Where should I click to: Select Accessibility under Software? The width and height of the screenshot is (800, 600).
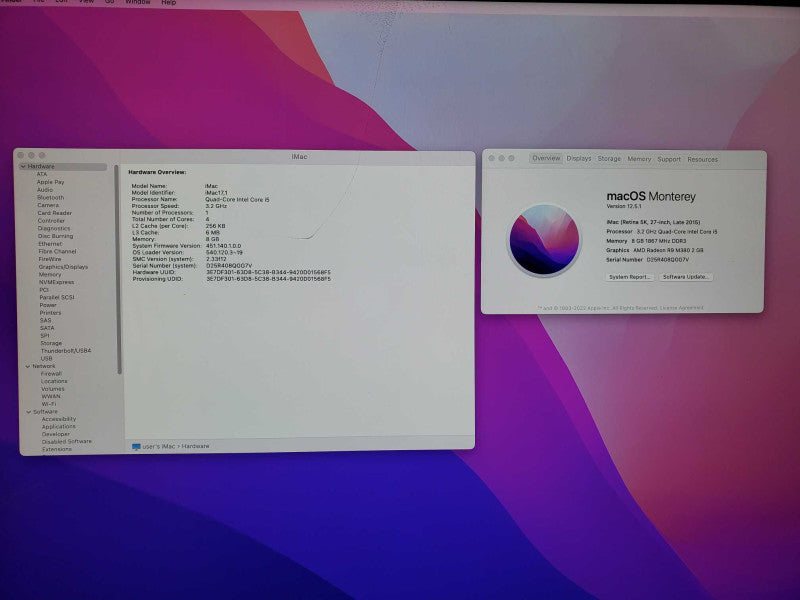[x=59, y=419]
